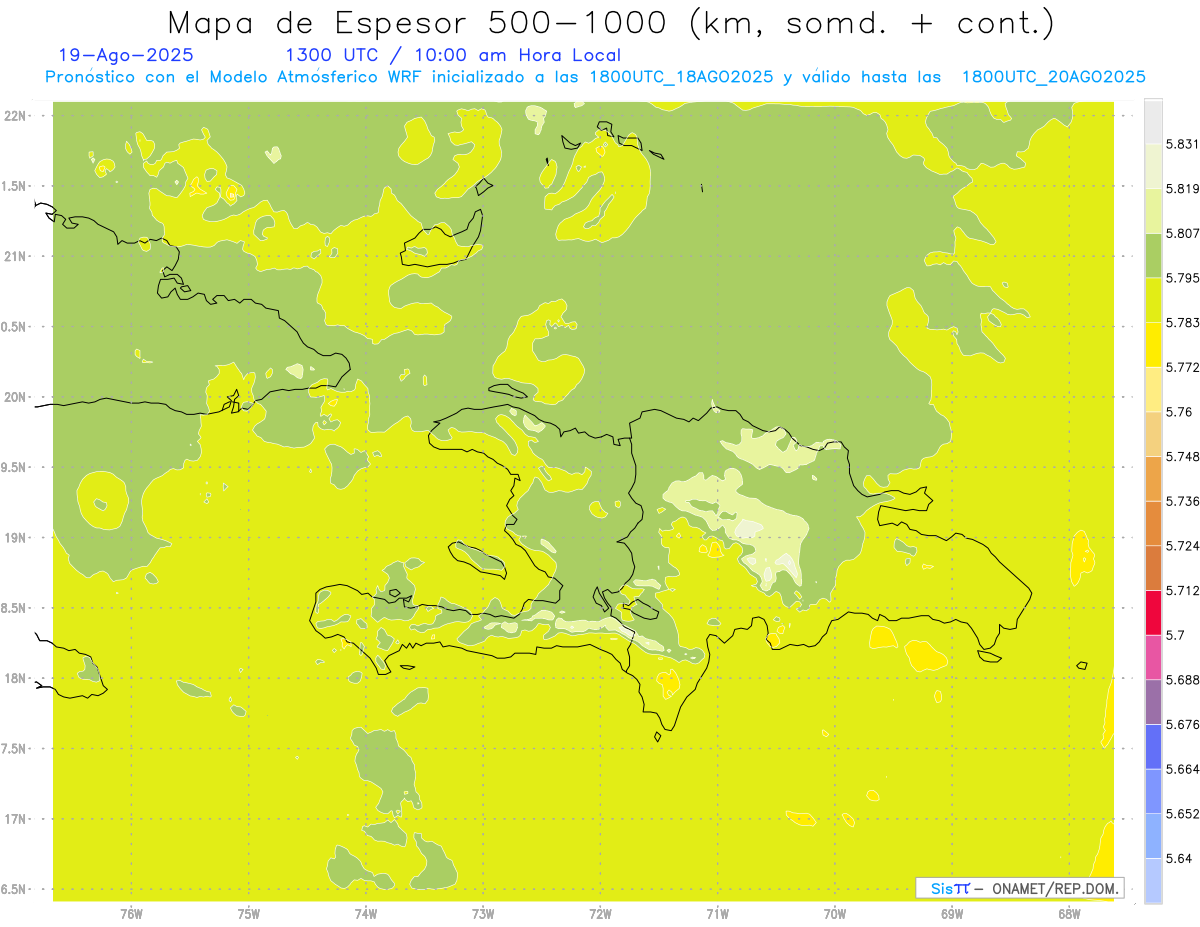
Task: Click the colorbar value '5.76'
Action: point(1178,412)
